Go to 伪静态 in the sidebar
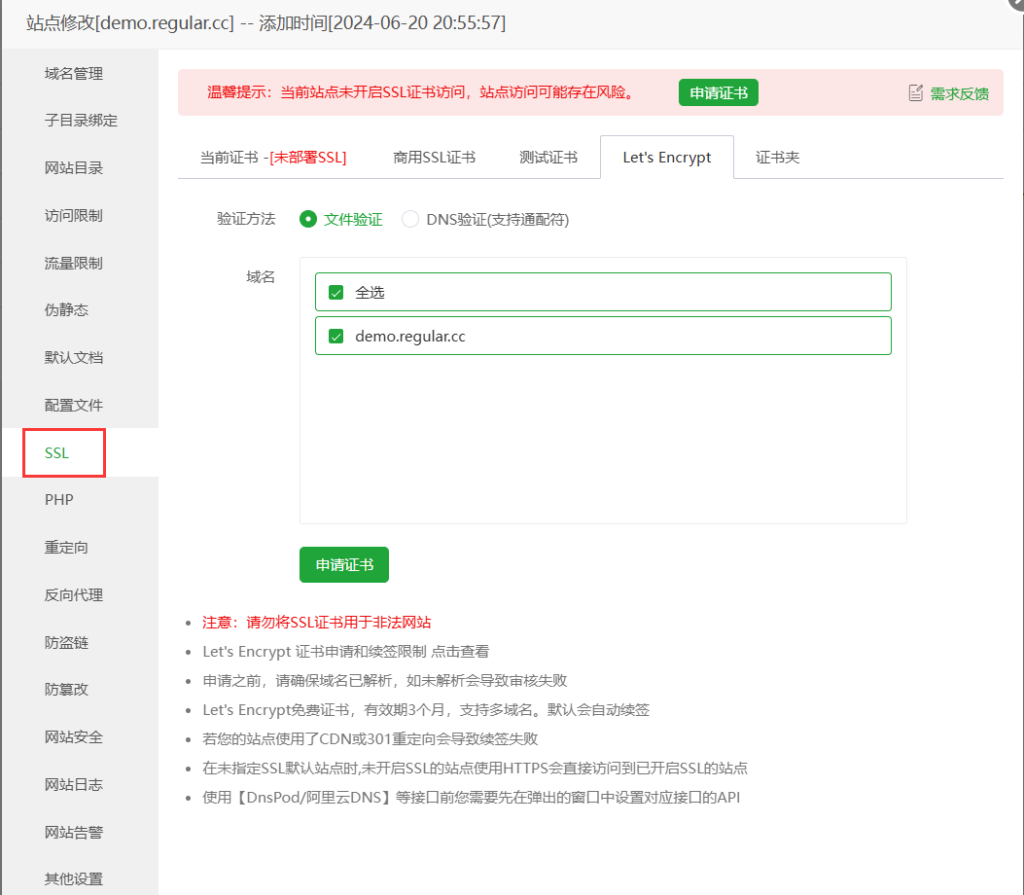 pyautogui.click(x=67, y=311)
